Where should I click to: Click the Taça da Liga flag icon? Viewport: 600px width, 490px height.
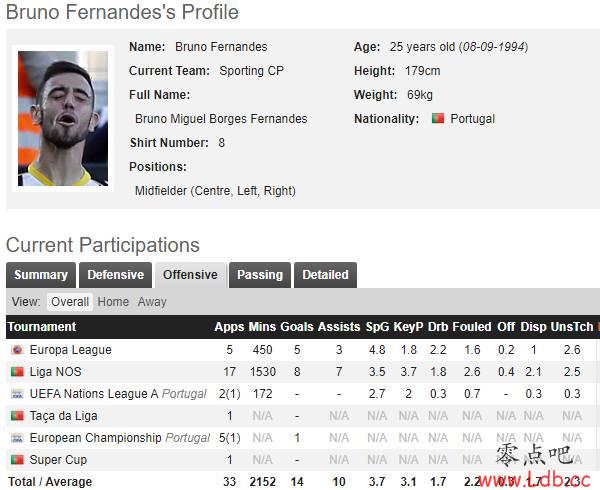[17, 415]
